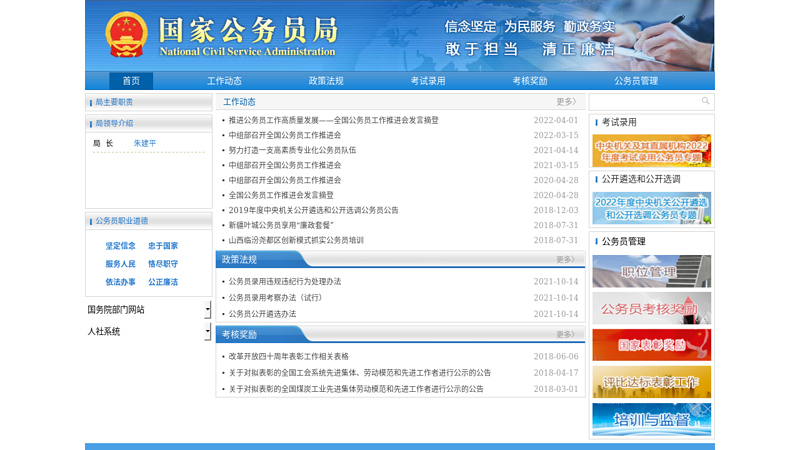Click the 服务人民 ethics link
Viewport: 800px width, 450px height.
click(120, 264)
